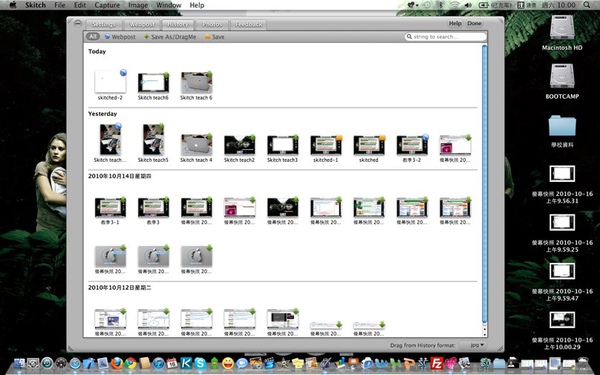Click the battery status icon
The width and height of the screenshot is (600, 375).
(x=484, y=5)
